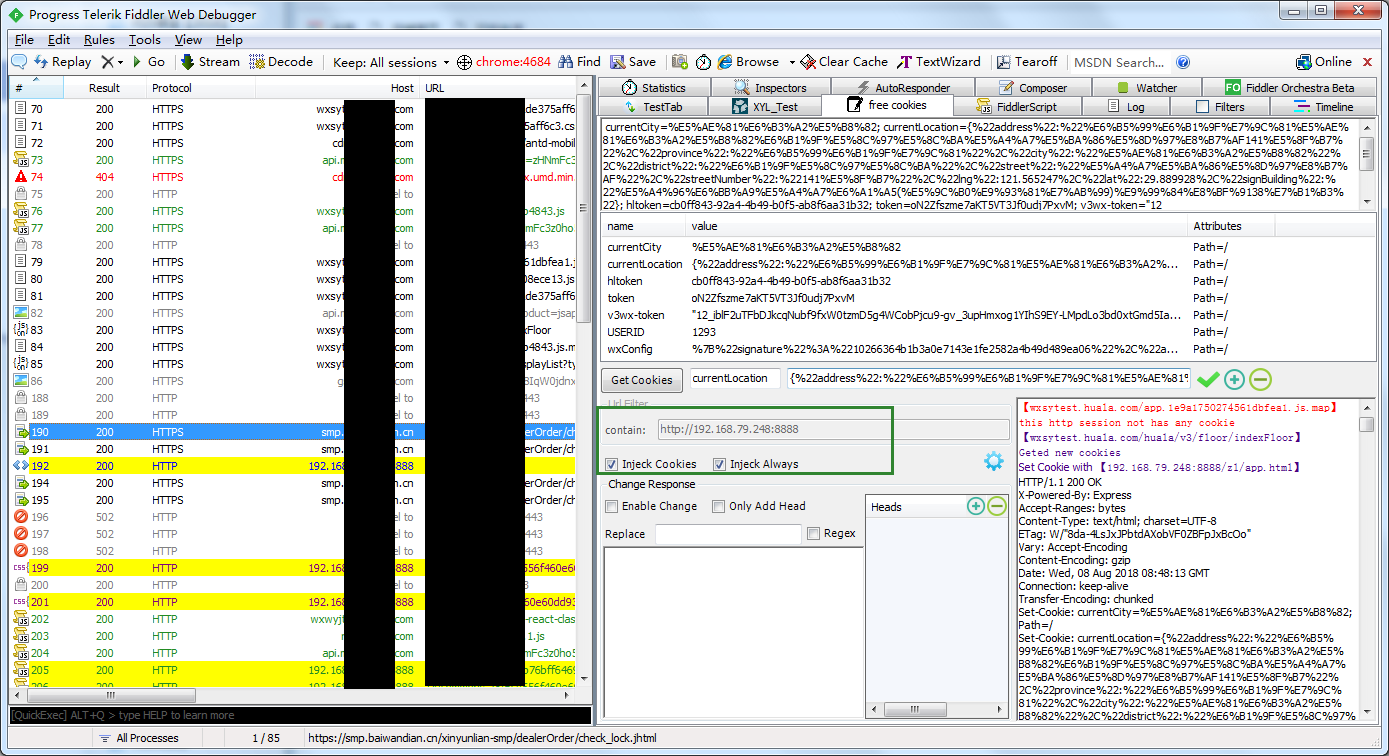Click the camera screenshot toolbar icon
The image size is (1389, 756).
(x=680, y=62)
